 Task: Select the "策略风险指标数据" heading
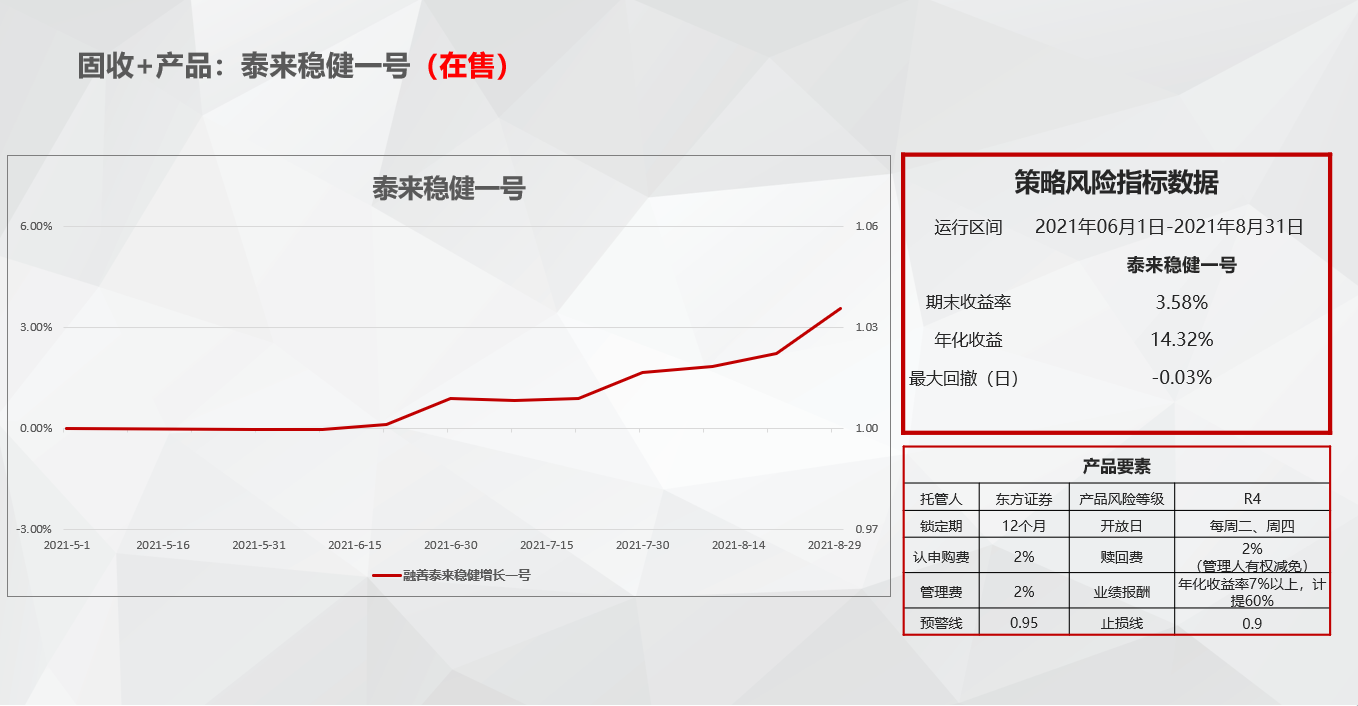1115,183
